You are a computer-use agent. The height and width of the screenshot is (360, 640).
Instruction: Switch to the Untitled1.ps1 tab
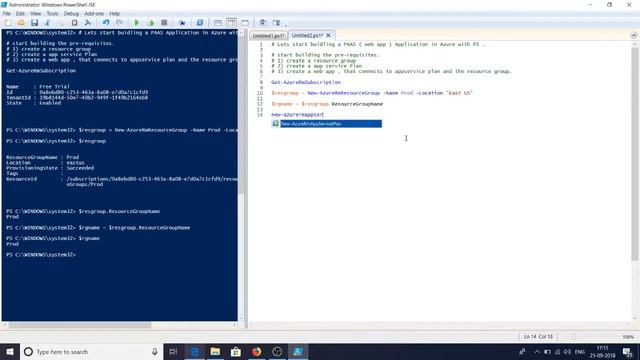(268, 36)
